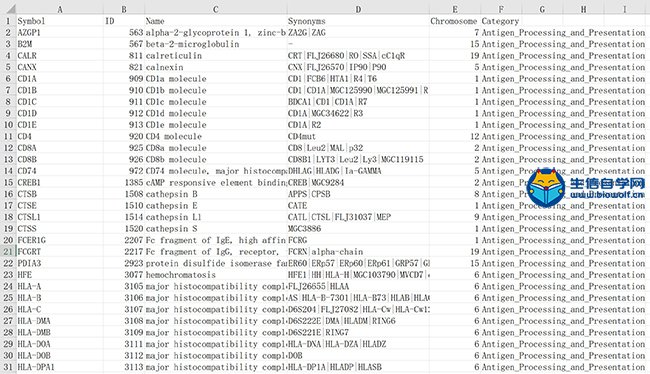Click the calnexin name cell
Viewport: 650px width, 374px height.
tap(216, 67)
